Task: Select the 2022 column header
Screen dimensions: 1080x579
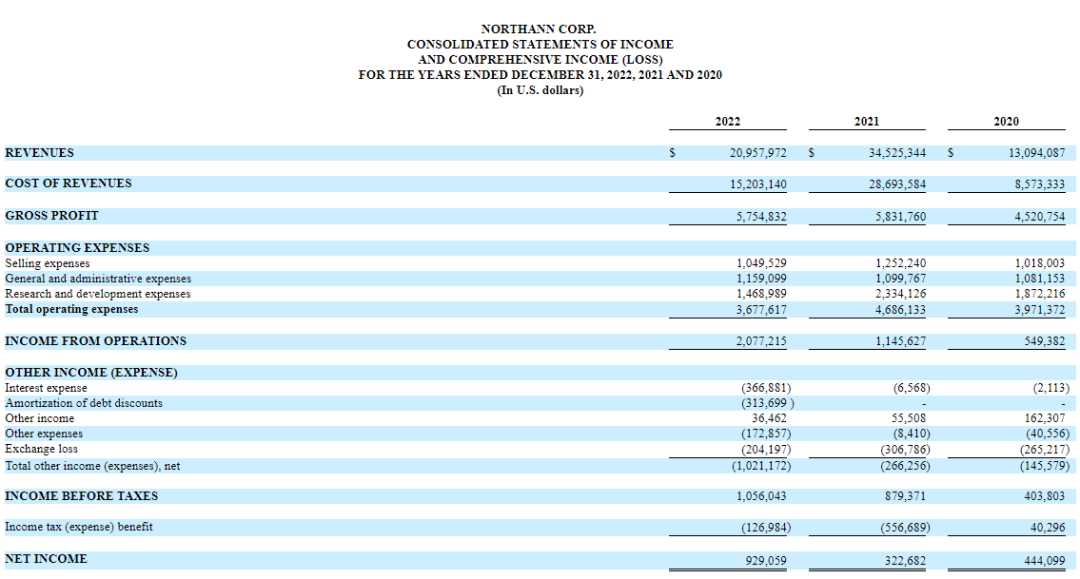Action: coord(727,121)
